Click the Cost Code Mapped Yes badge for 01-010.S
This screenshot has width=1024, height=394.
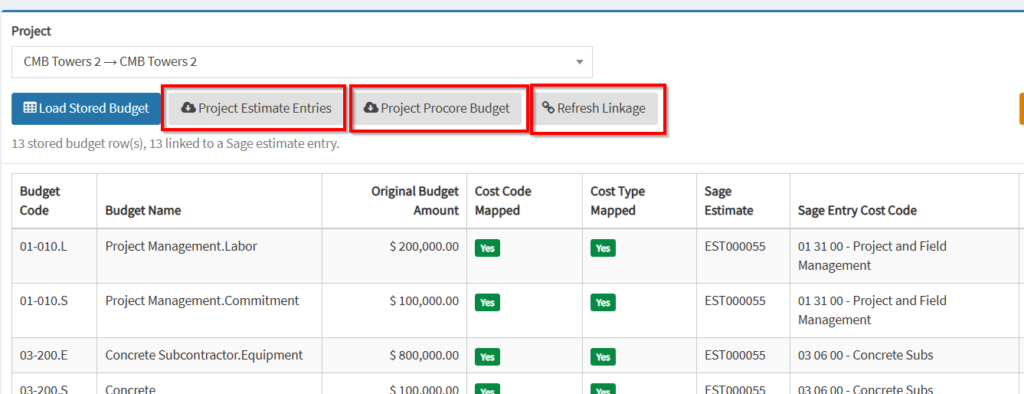[x=487, y=303]
